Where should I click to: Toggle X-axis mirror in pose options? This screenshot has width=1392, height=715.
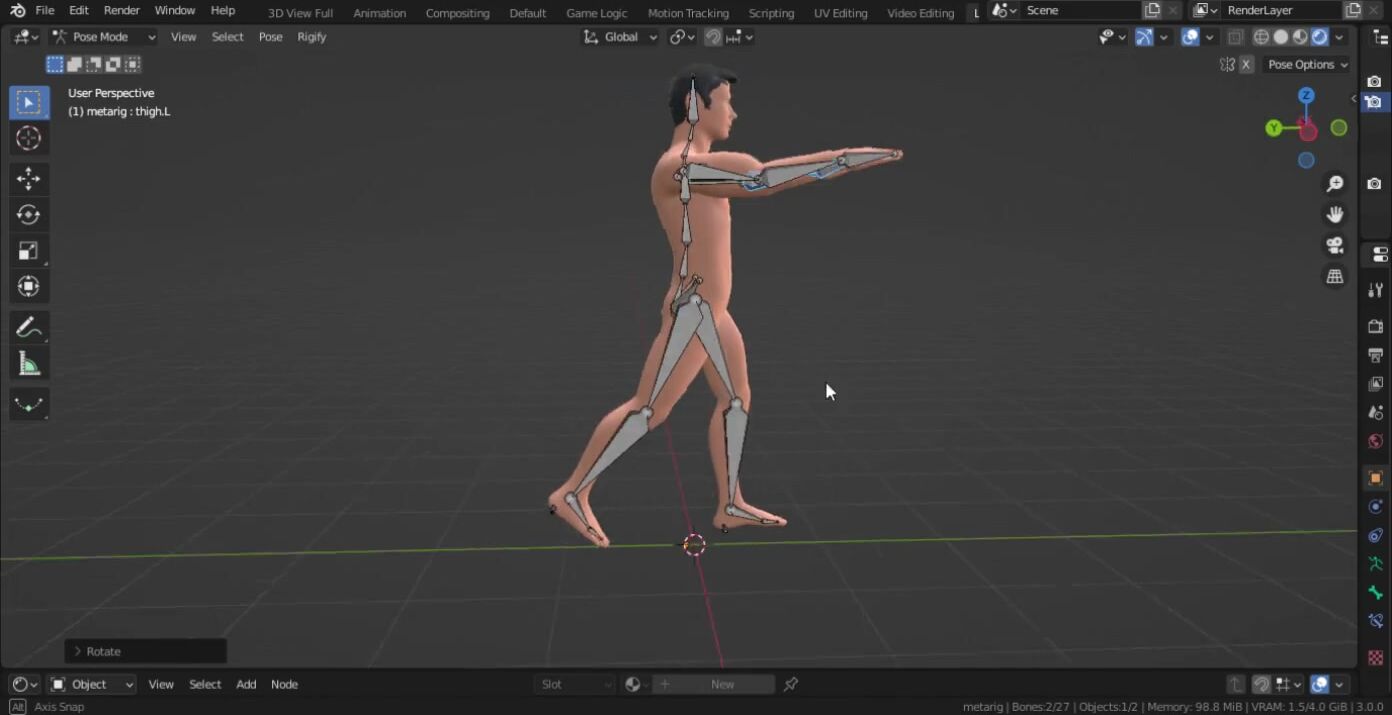point(1246,65)
